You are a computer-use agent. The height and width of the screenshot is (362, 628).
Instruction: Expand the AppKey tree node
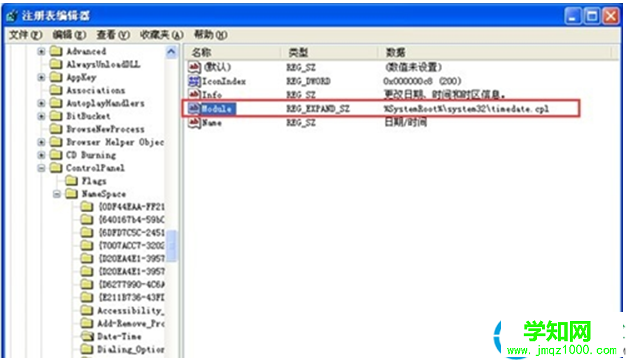tap(41, 77)
